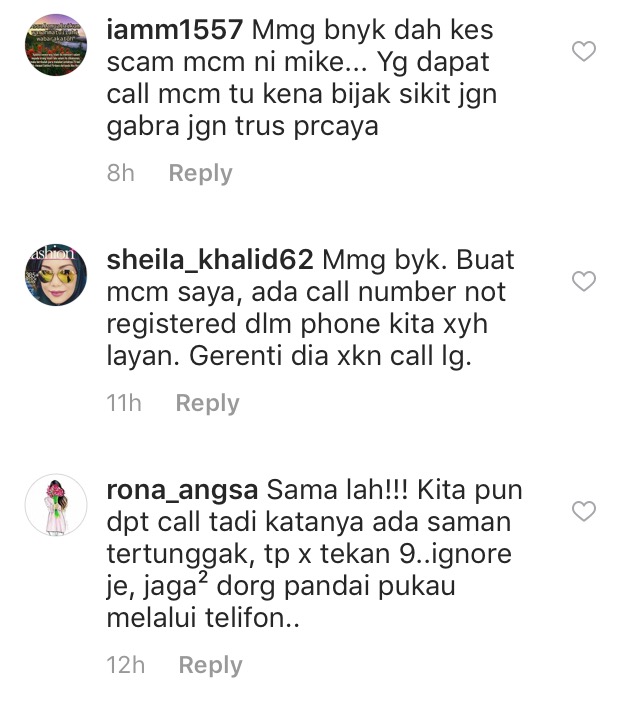Select the 8h timestamp
The height and width of the screenshot is (714, 640).
[x=121, y=173]
